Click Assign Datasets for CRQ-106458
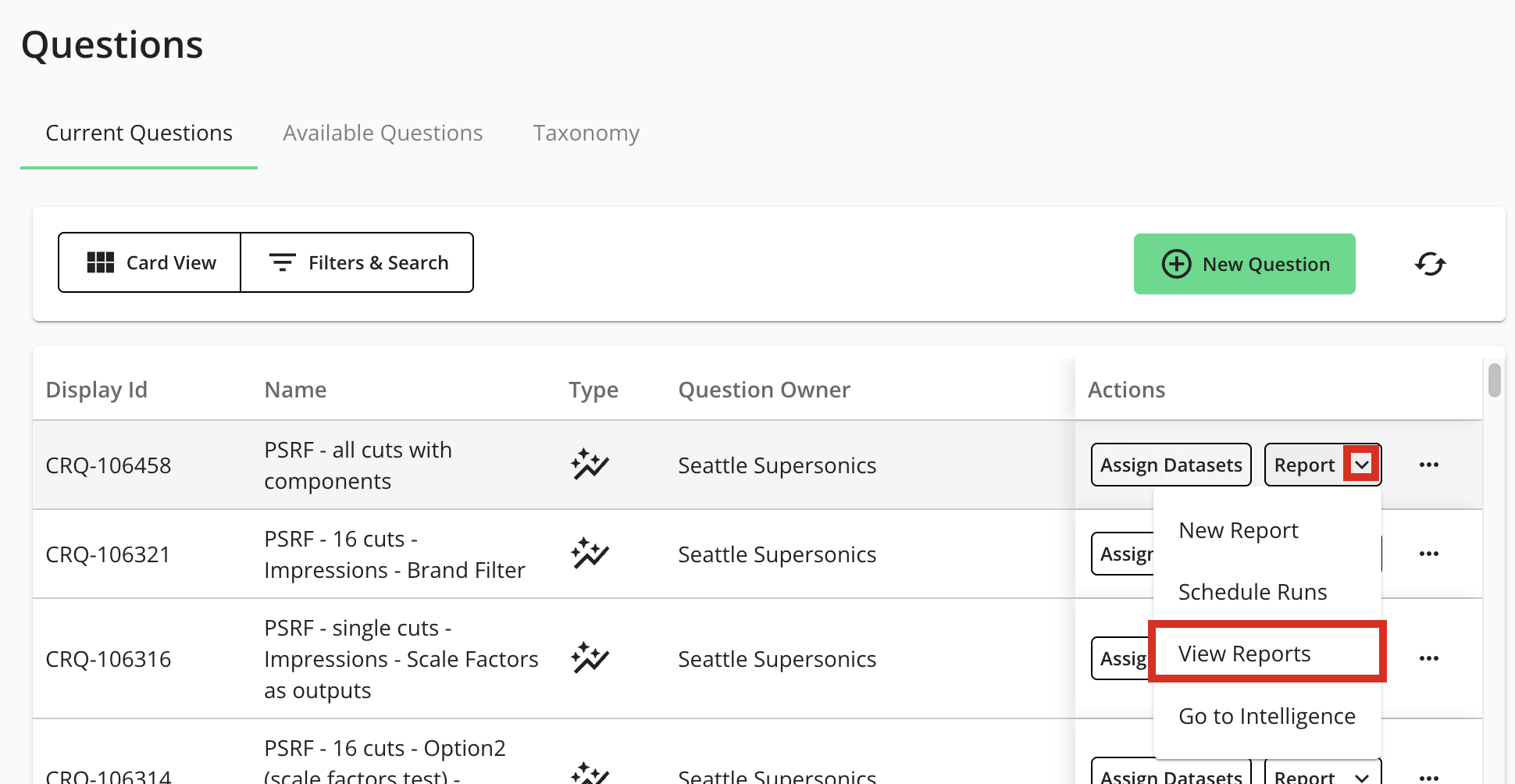The image size is (1515, 784). (1171, 465)
